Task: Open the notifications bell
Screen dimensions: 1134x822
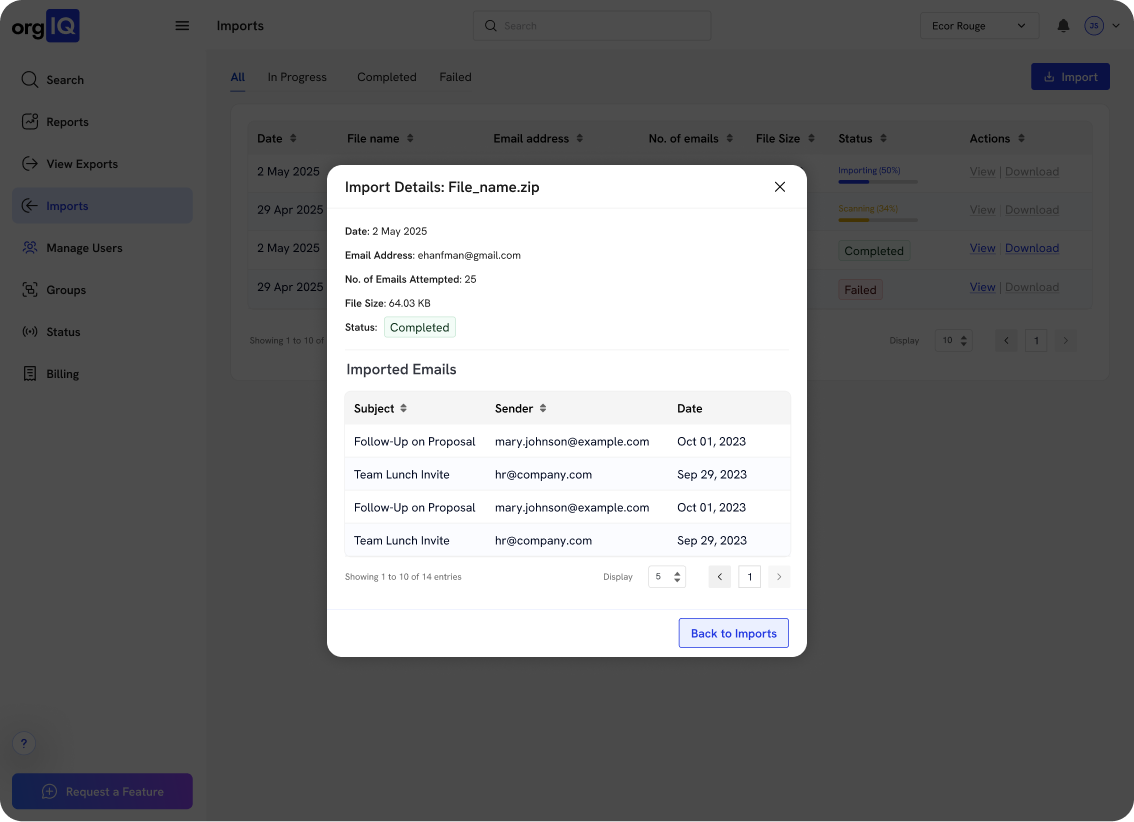Action: click(x=1063, y=25)
